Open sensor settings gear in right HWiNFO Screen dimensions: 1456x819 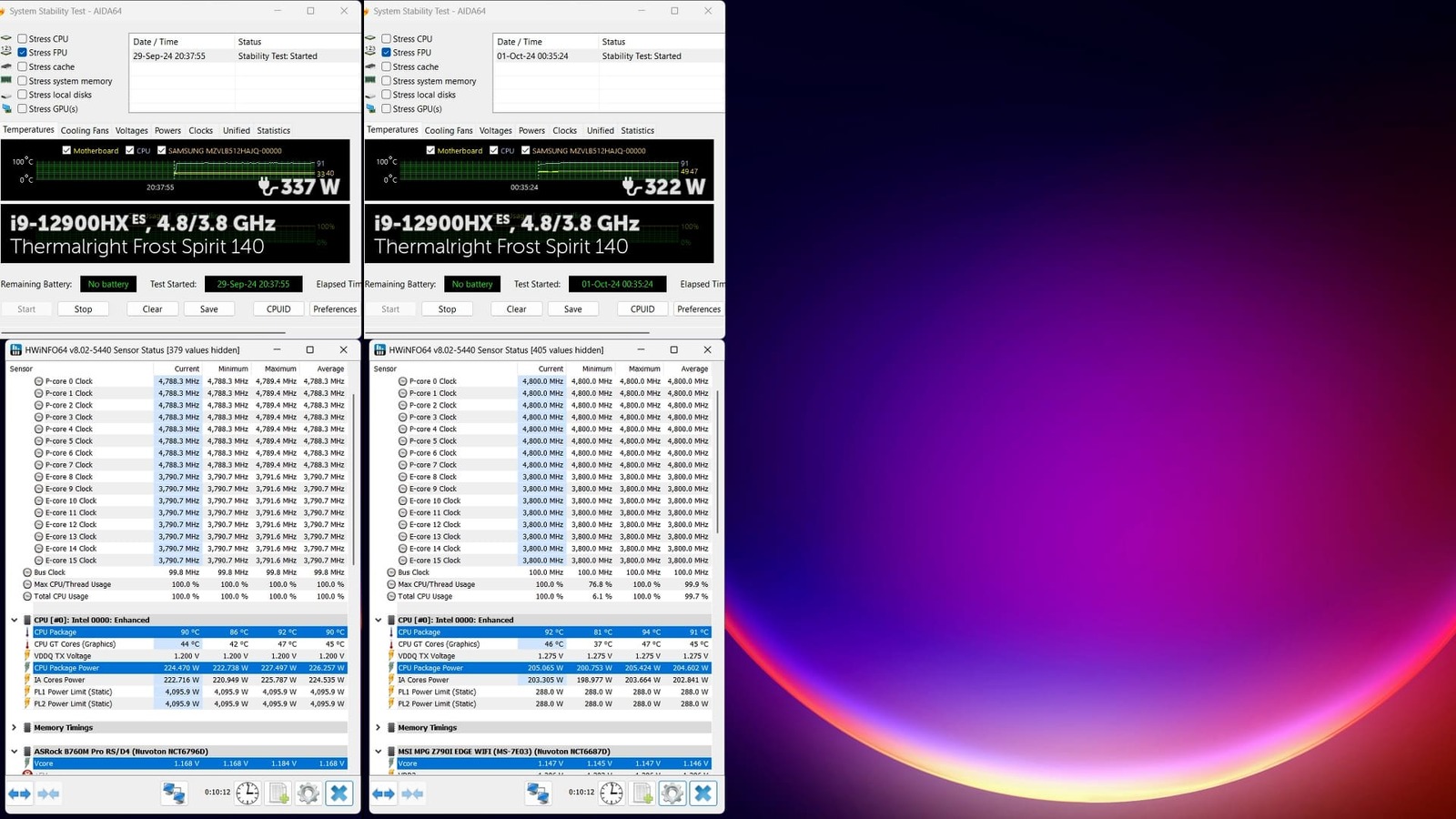pyautogui.click(x=672, y=794)
